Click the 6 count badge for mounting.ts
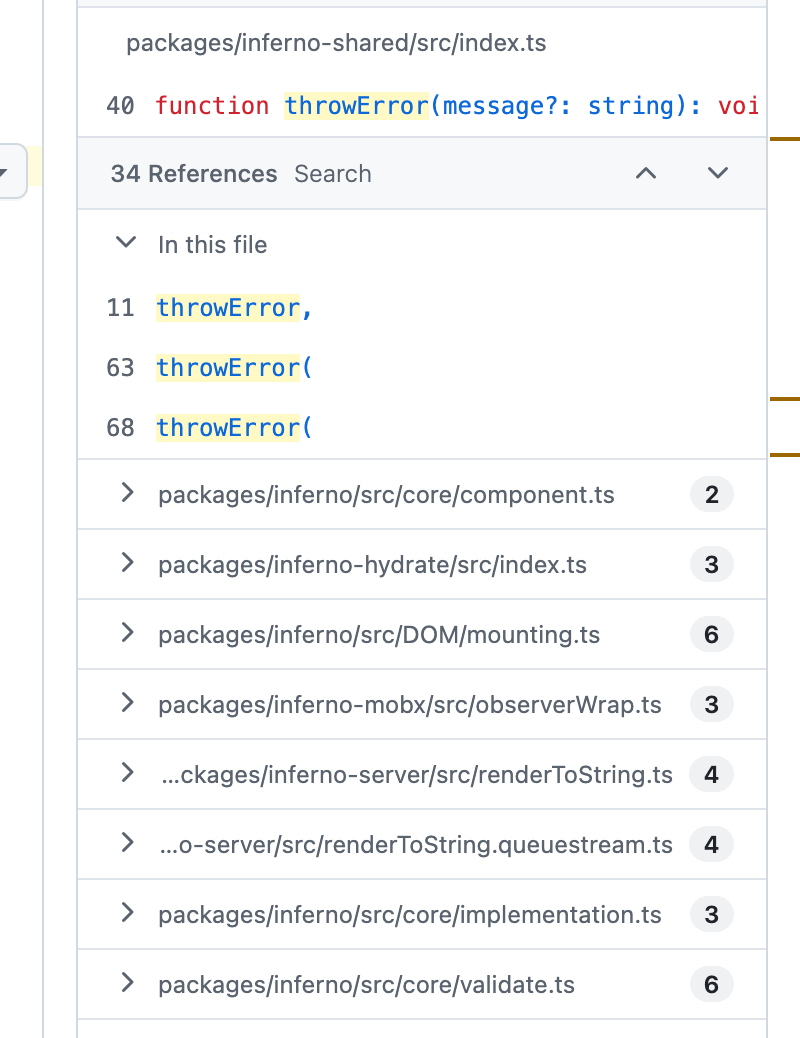 711,634
